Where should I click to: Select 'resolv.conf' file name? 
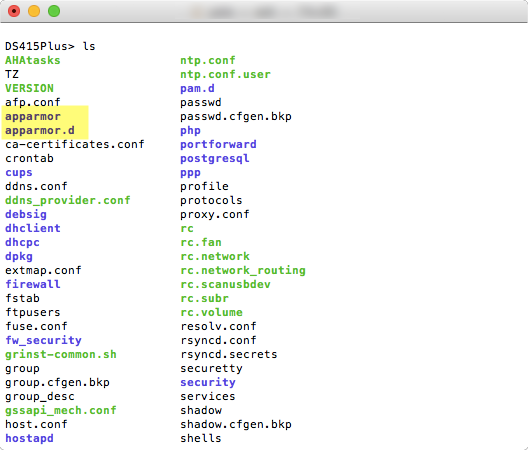tap(218, 326)
